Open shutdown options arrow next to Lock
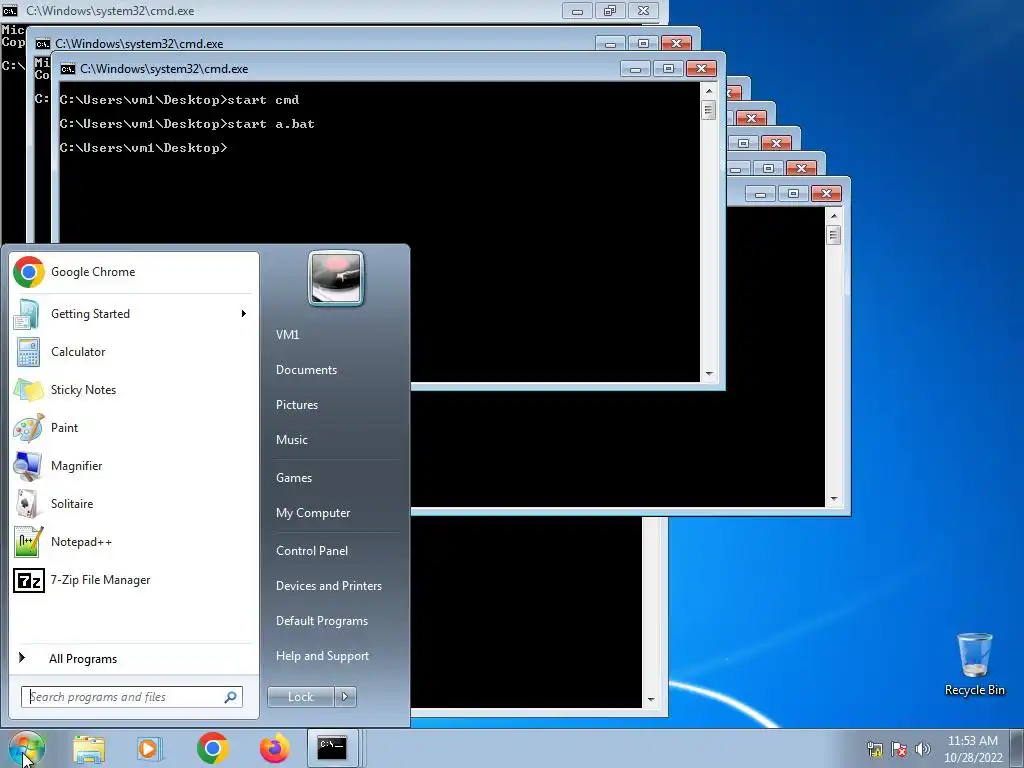The height and width of the screenshot is (768, 1024). coord(345,697)
